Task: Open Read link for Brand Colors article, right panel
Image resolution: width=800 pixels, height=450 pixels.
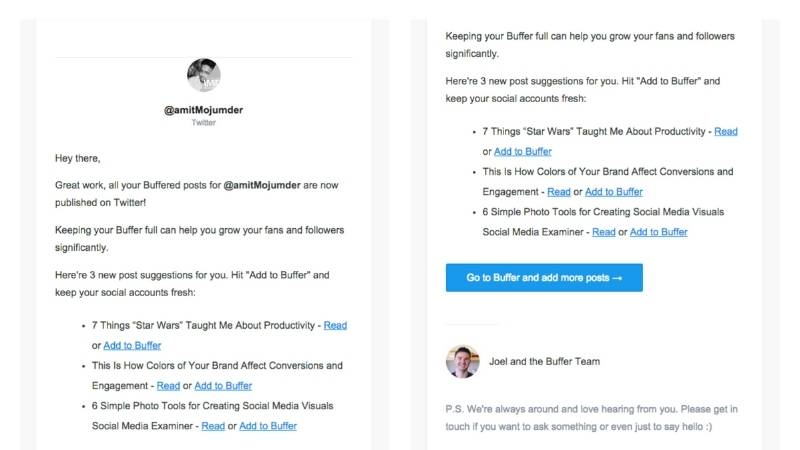Action: 559,192
